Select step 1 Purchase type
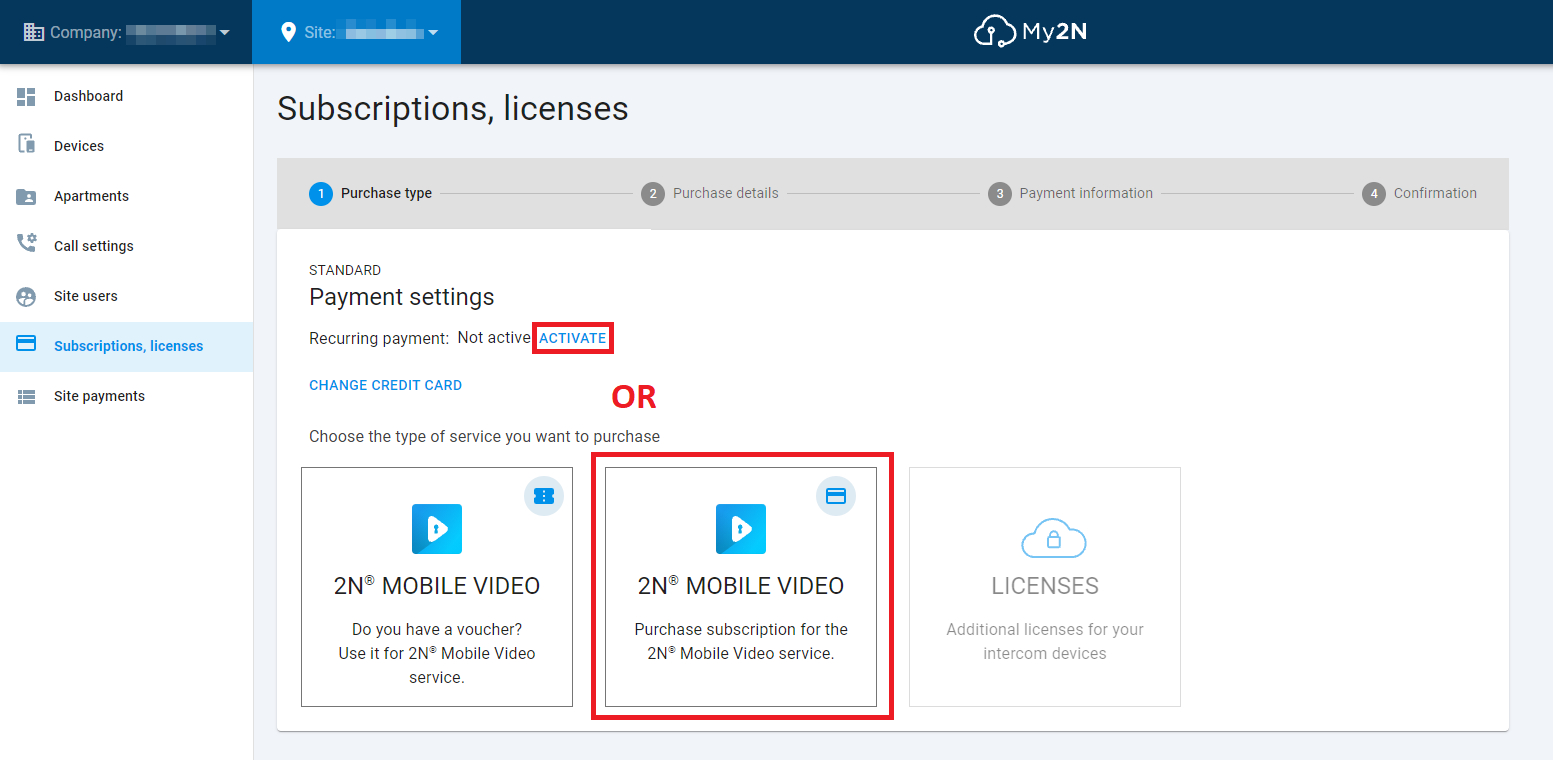Screen dimensions: 1553x760 click(371, 193)
